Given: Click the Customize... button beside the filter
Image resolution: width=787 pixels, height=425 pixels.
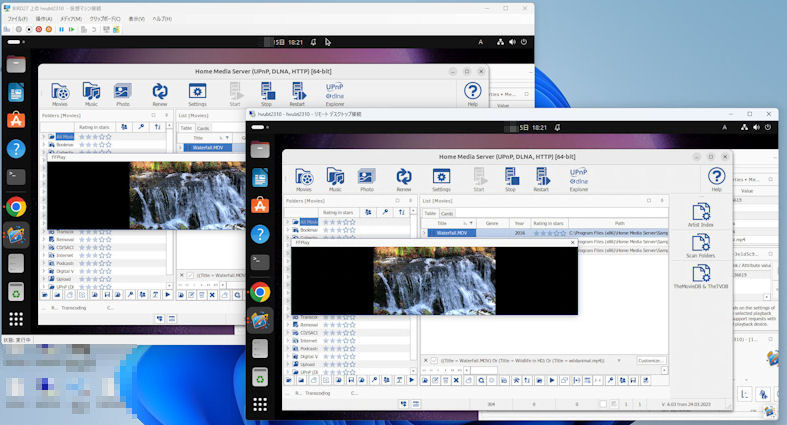Looking at the screenshot, I should tap(651, 360).
